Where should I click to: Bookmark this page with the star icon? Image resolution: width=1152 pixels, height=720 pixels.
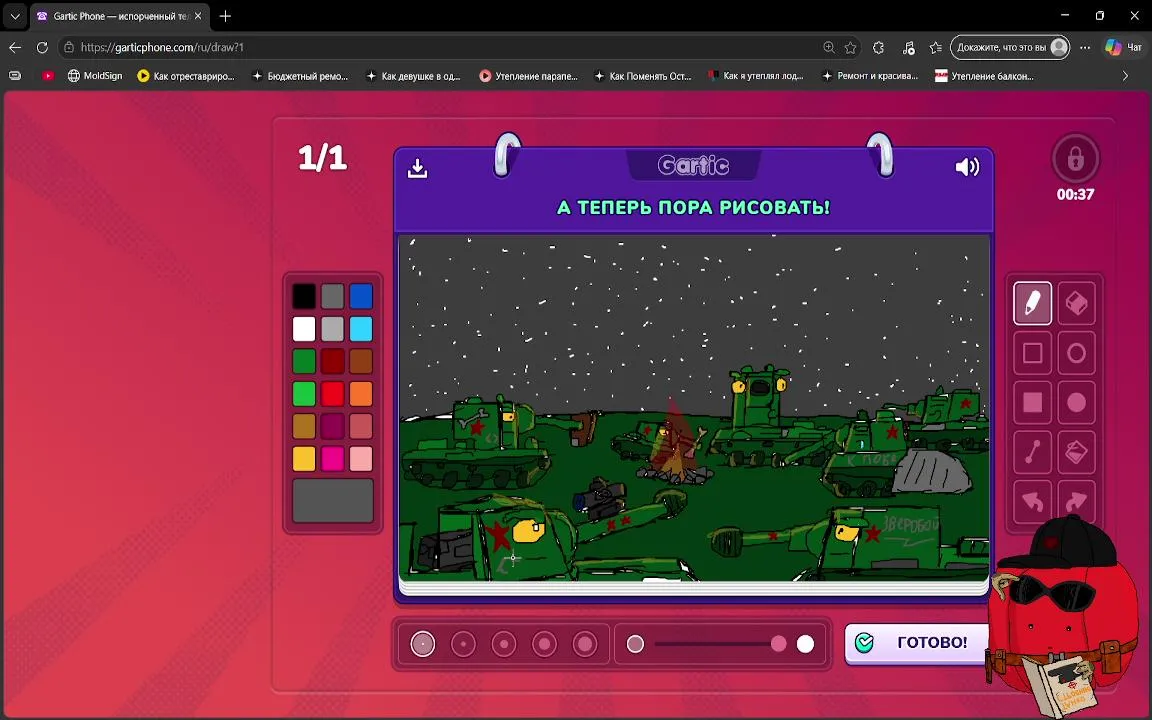tap(850, 47)
